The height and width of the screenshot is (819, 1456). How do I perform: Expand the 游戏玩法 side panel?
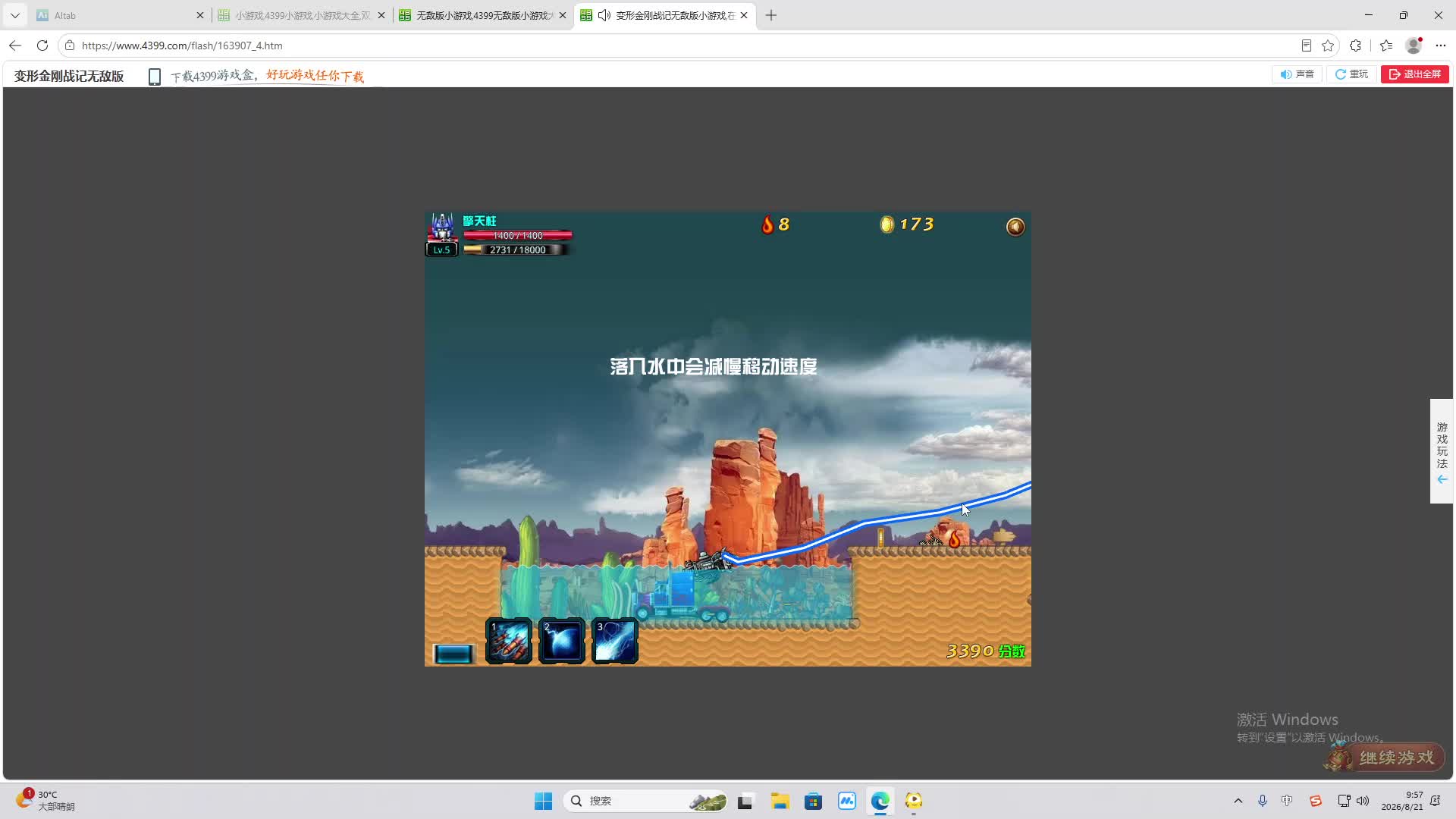pyautogui.click(x=1442, y=452)
